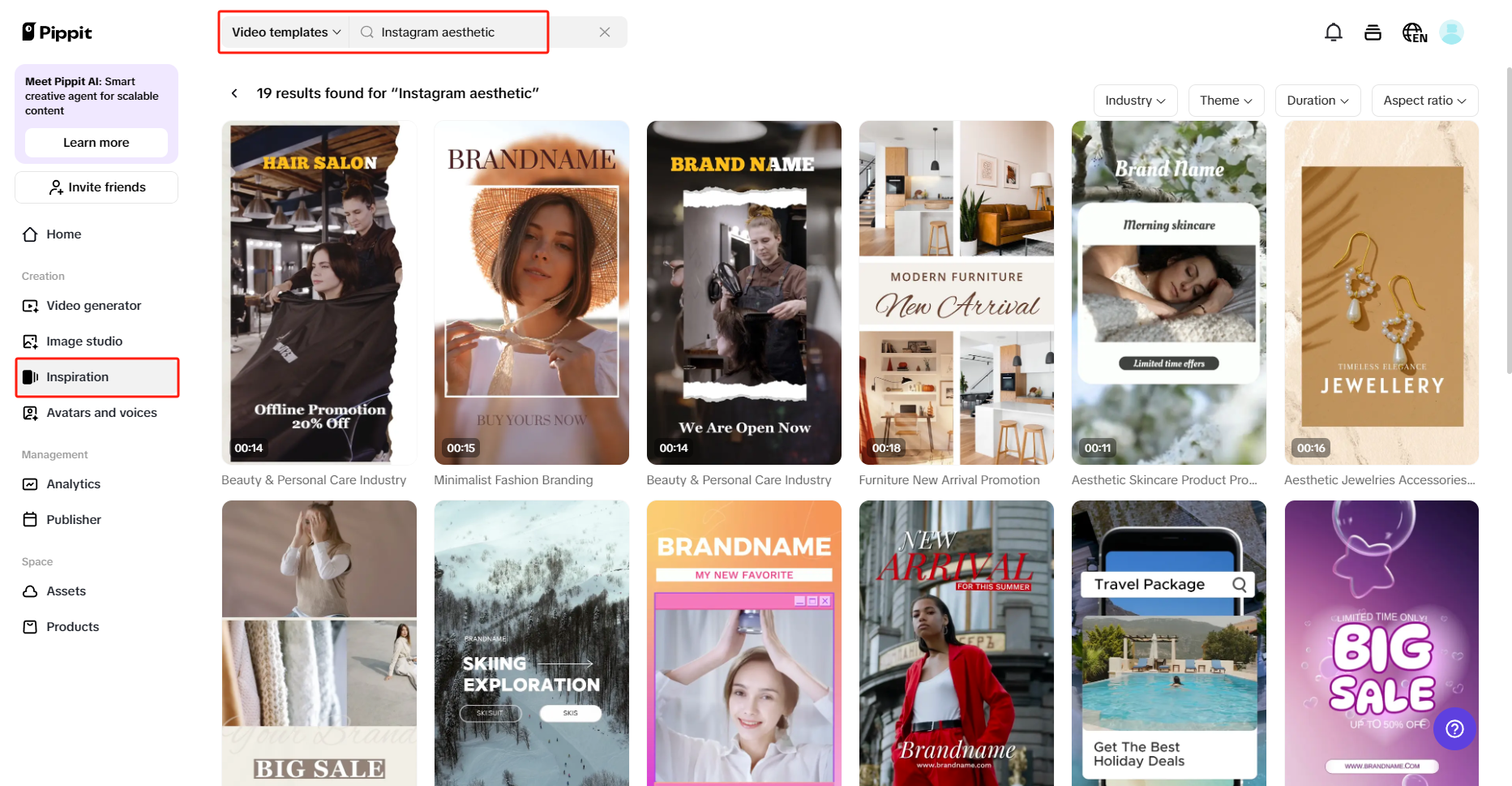
Task: Click Learn more about Pippit AI
Action: point(96,142)
